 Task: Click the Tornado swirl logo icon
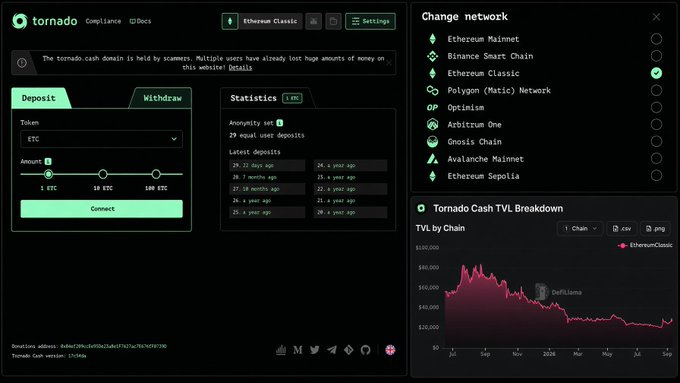20,21
